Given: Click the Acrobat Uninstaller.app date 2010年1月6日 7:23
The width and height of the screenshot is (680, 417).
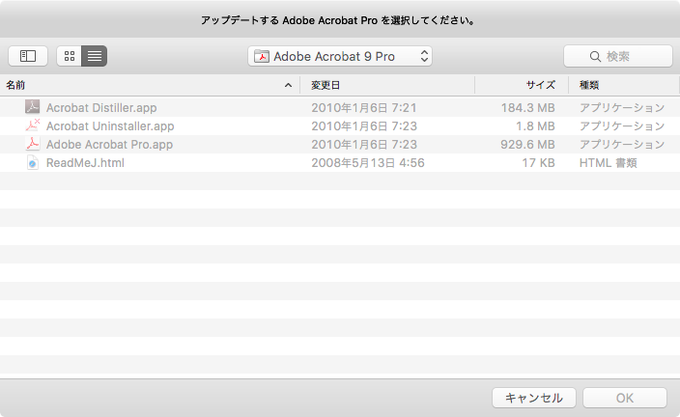Looking at the screenshot, I should point(364,126).
